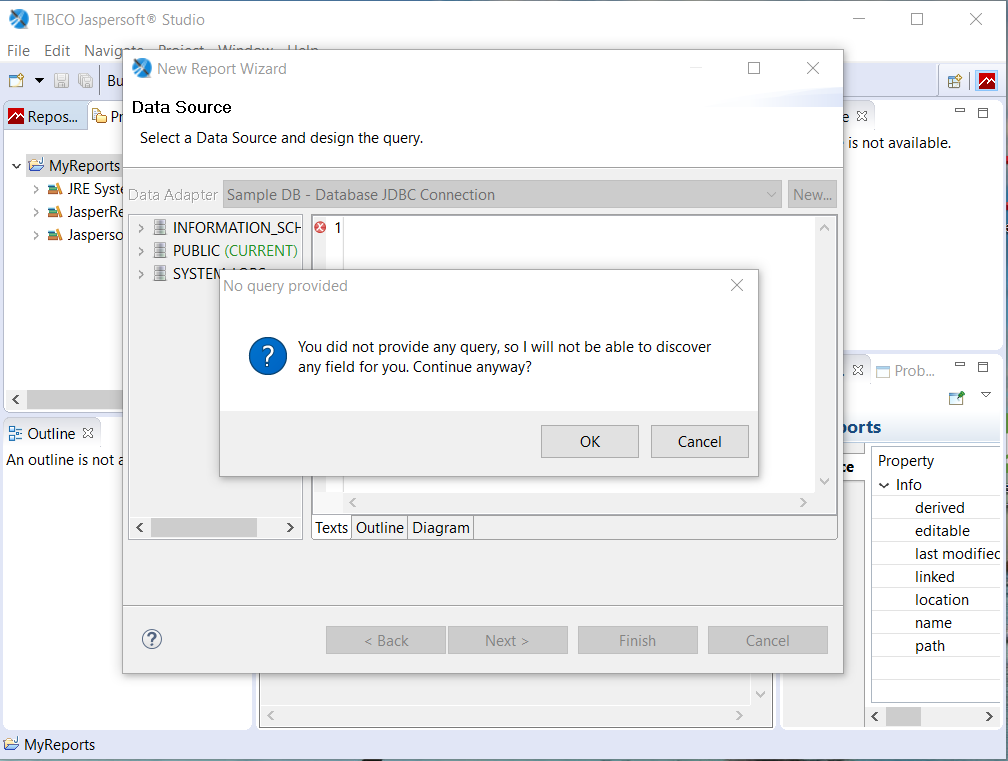Collapse the Info property group
This screenshot has width=1008, height=761.
[885, 485]
